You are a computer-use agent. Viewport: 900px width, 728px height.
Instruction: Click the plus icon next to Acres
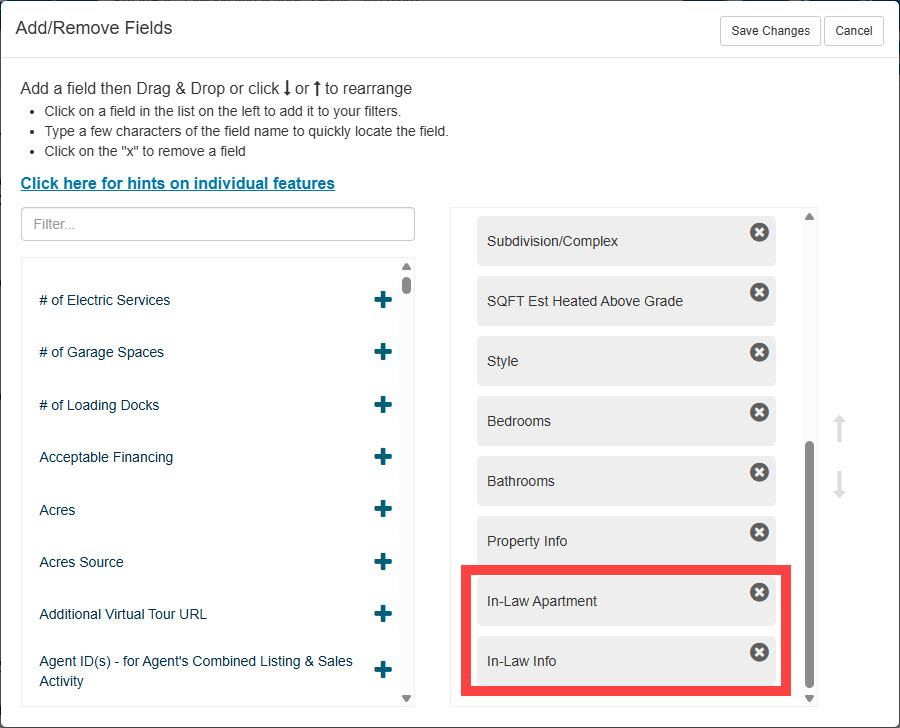click(383, 509)
